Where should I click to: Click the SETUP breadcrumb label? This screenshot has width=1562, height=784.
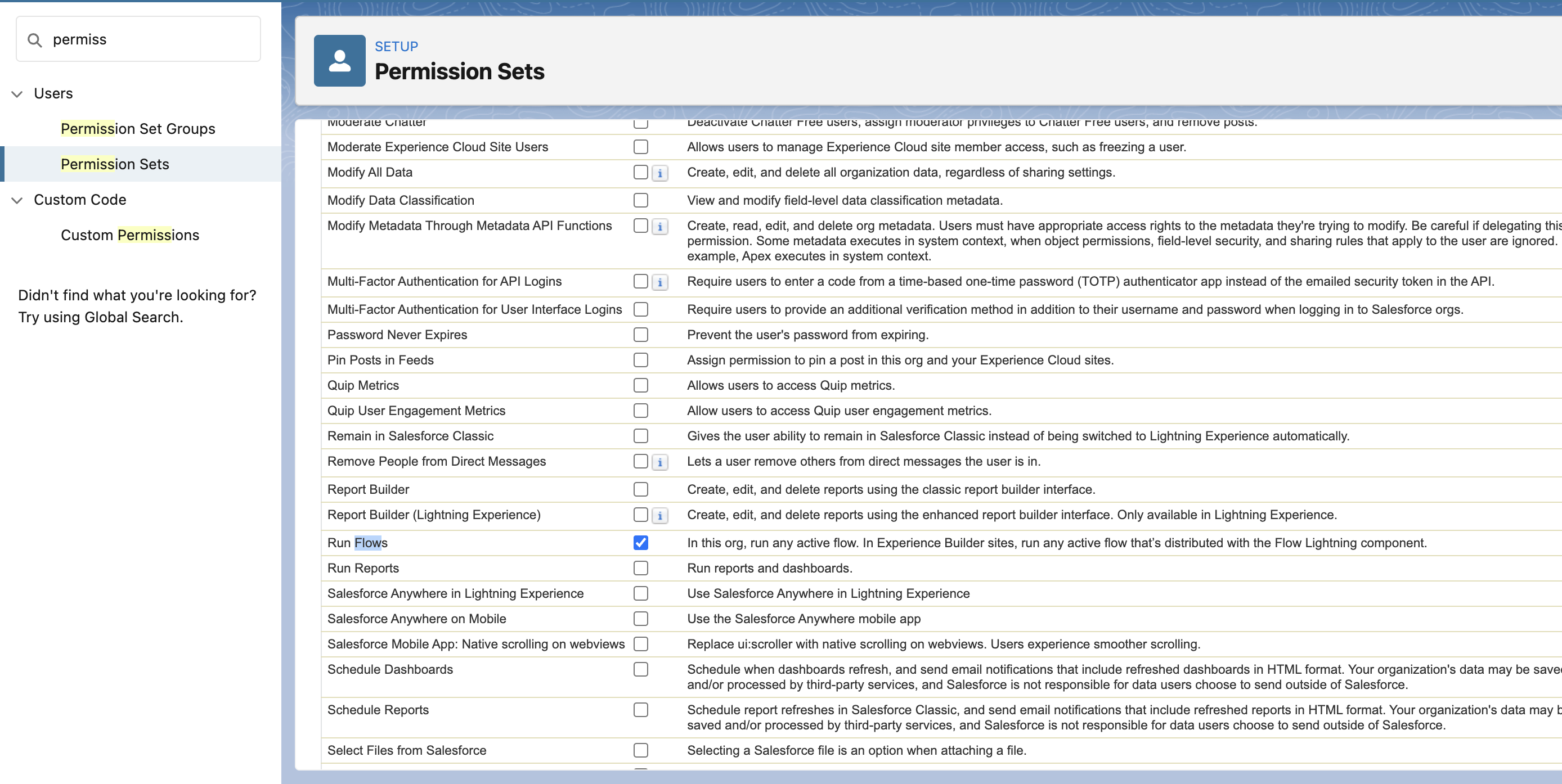pos(396,46)
